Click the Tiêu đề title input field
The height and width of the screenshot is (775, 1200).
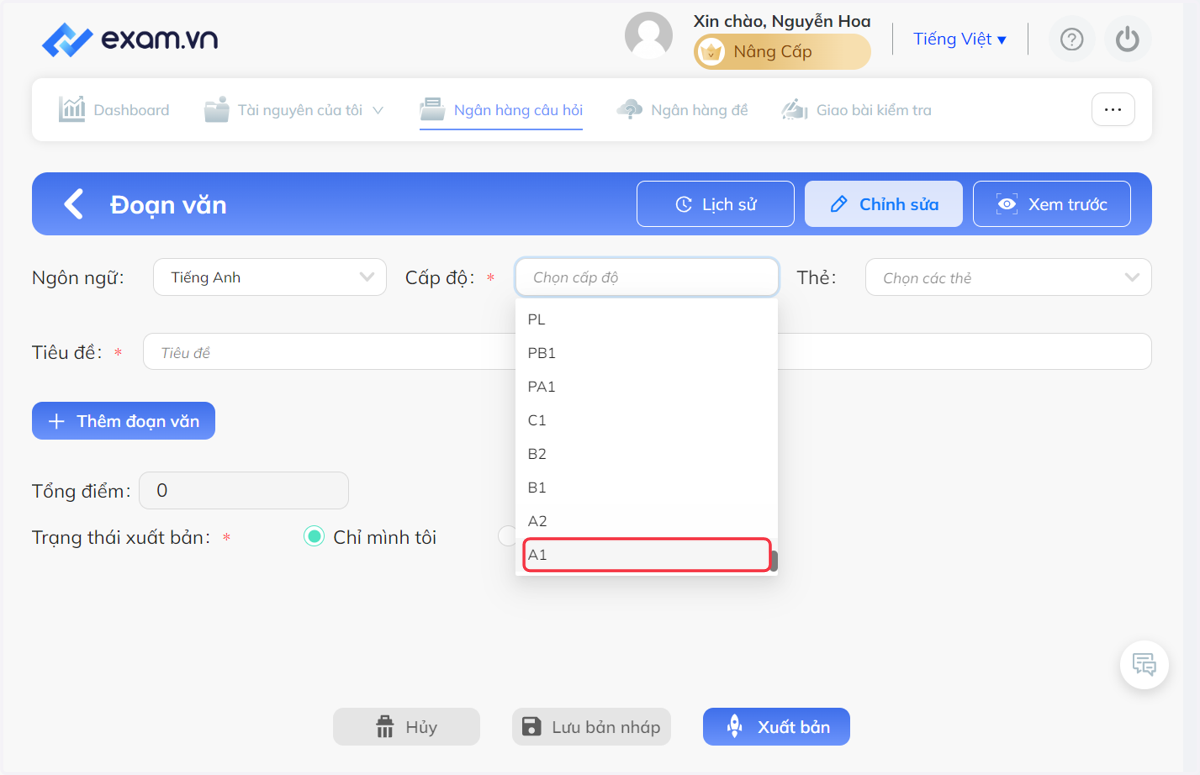click(647, 352)
